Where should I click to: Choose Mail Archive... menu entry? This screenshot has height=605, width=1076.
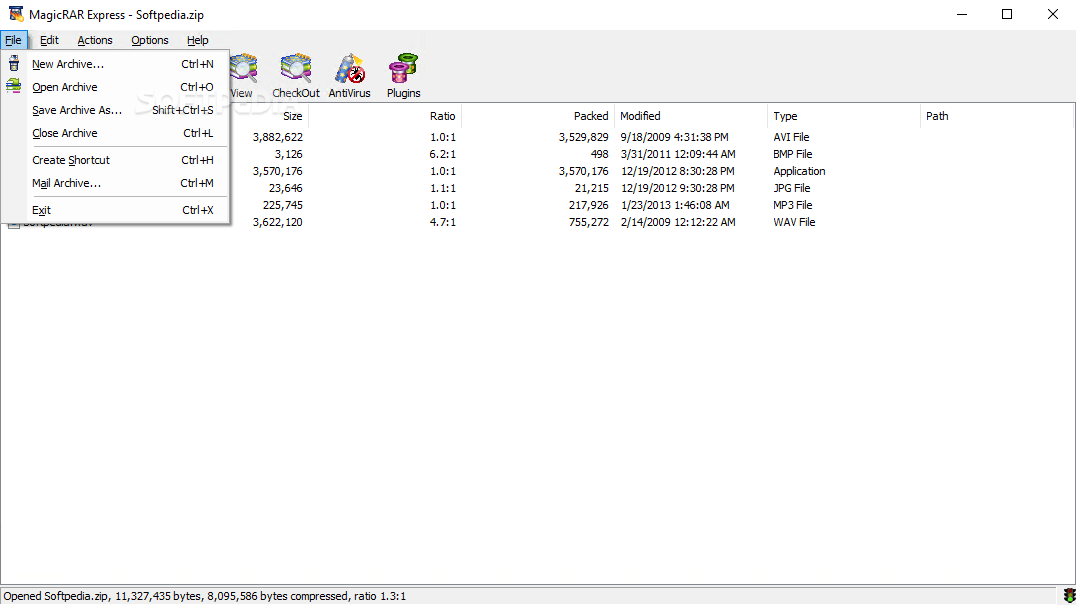pos(115,183)
